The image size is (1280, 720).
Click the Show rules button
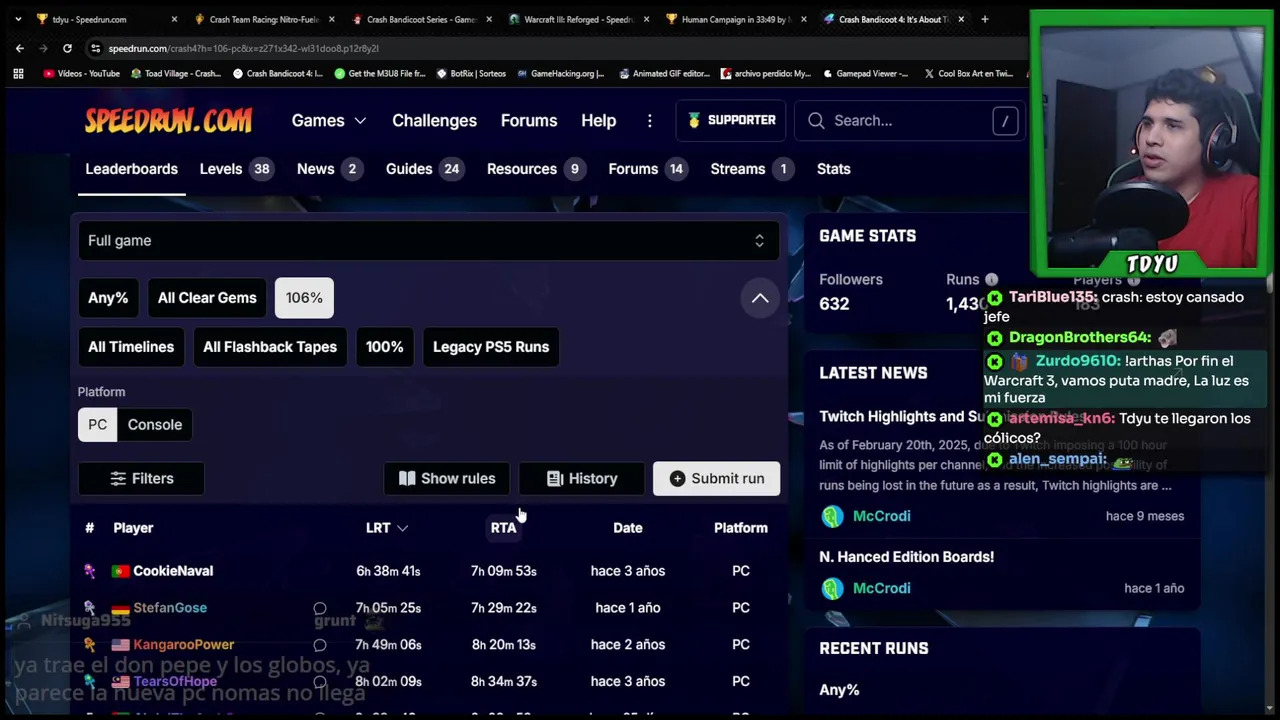coord(447,479)
